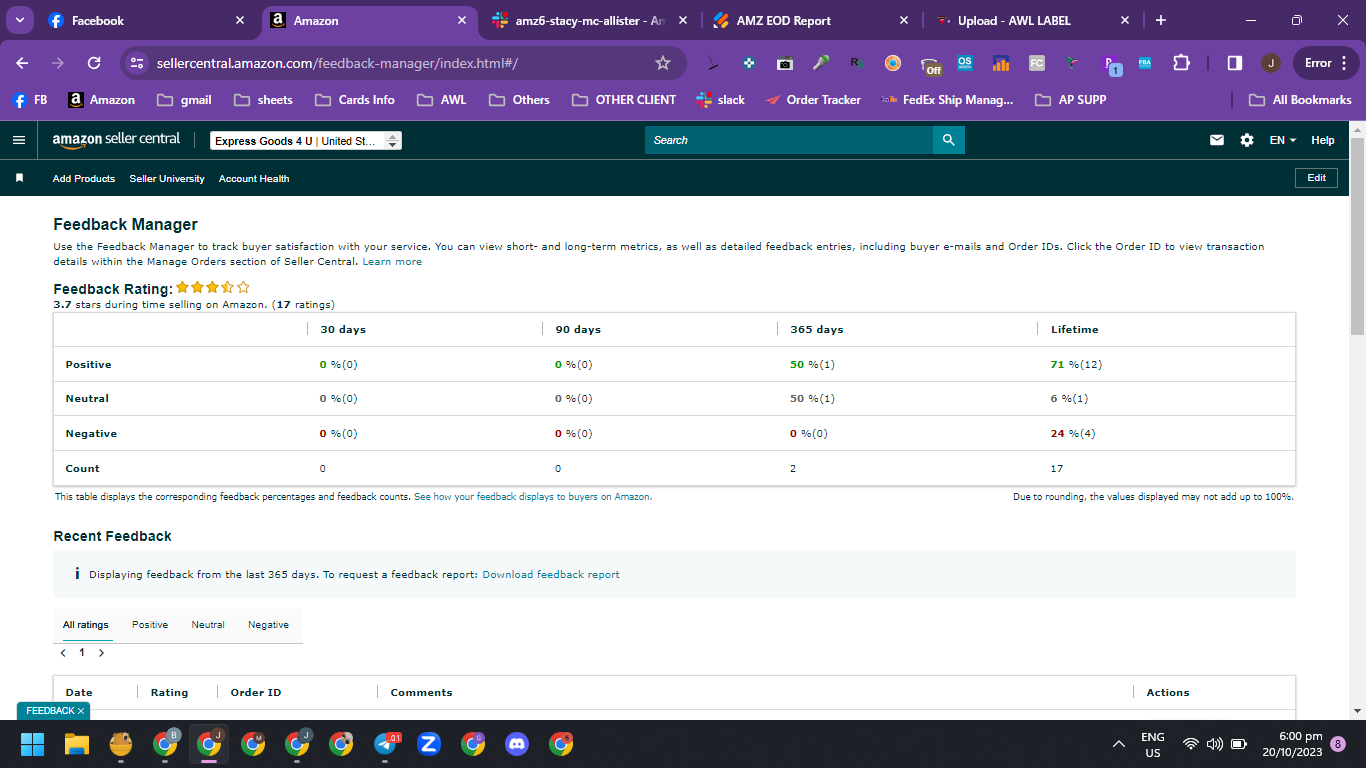1366x768 pixels.
Task: Open the Seller Central messages envelope
Action: point(1217,140)
